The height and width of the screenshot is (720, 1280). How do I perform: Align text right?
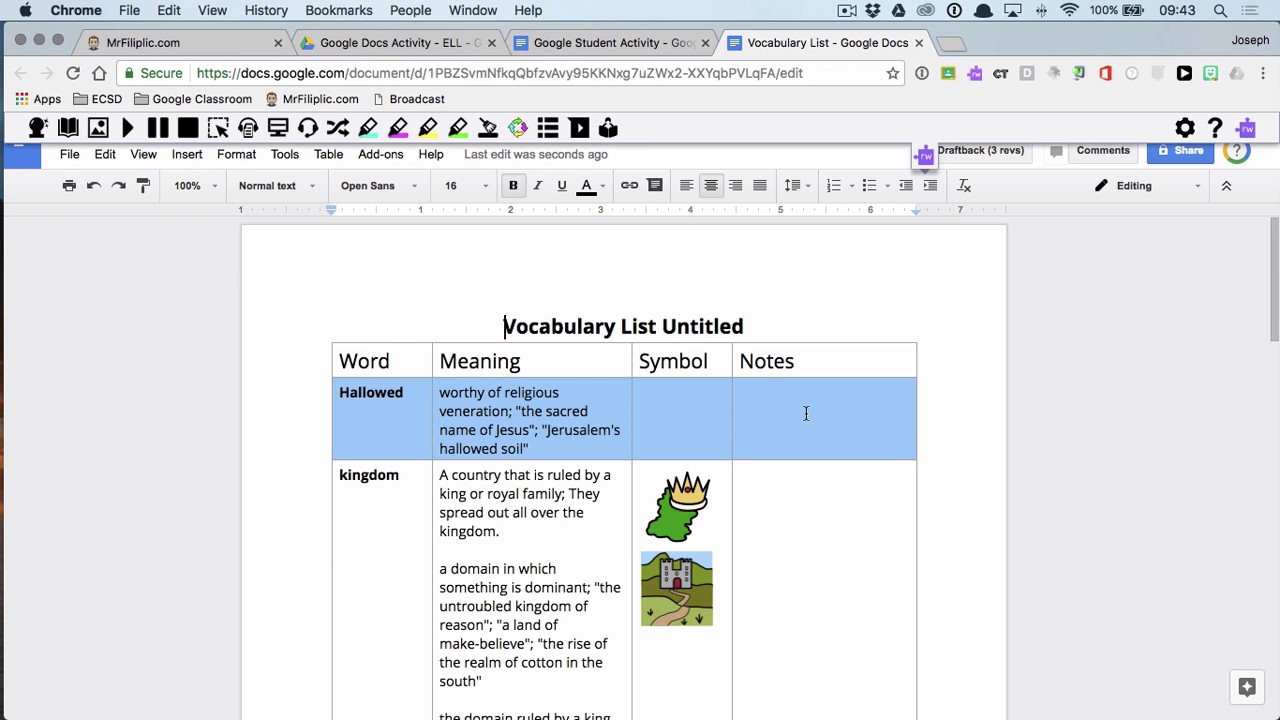click(735, 186)
